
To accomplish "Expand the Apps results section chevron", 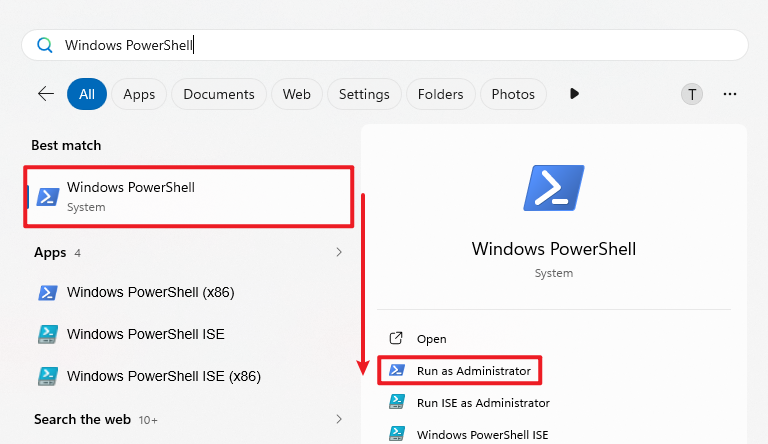I will click(x=339, y=252).
